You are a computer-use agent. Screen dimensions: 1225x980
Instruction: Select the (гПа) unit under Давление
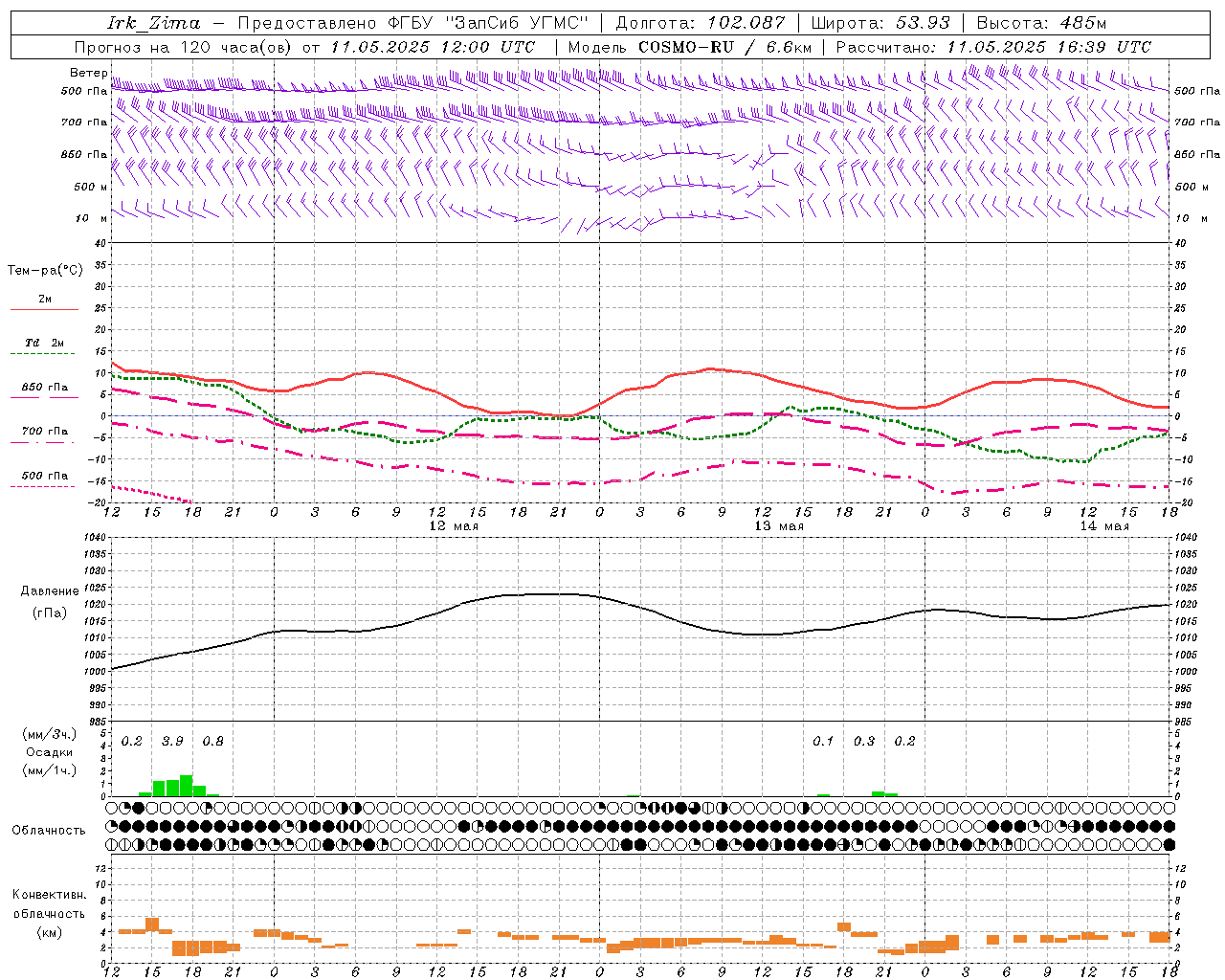pyautogui.click(x=49, y=613)
